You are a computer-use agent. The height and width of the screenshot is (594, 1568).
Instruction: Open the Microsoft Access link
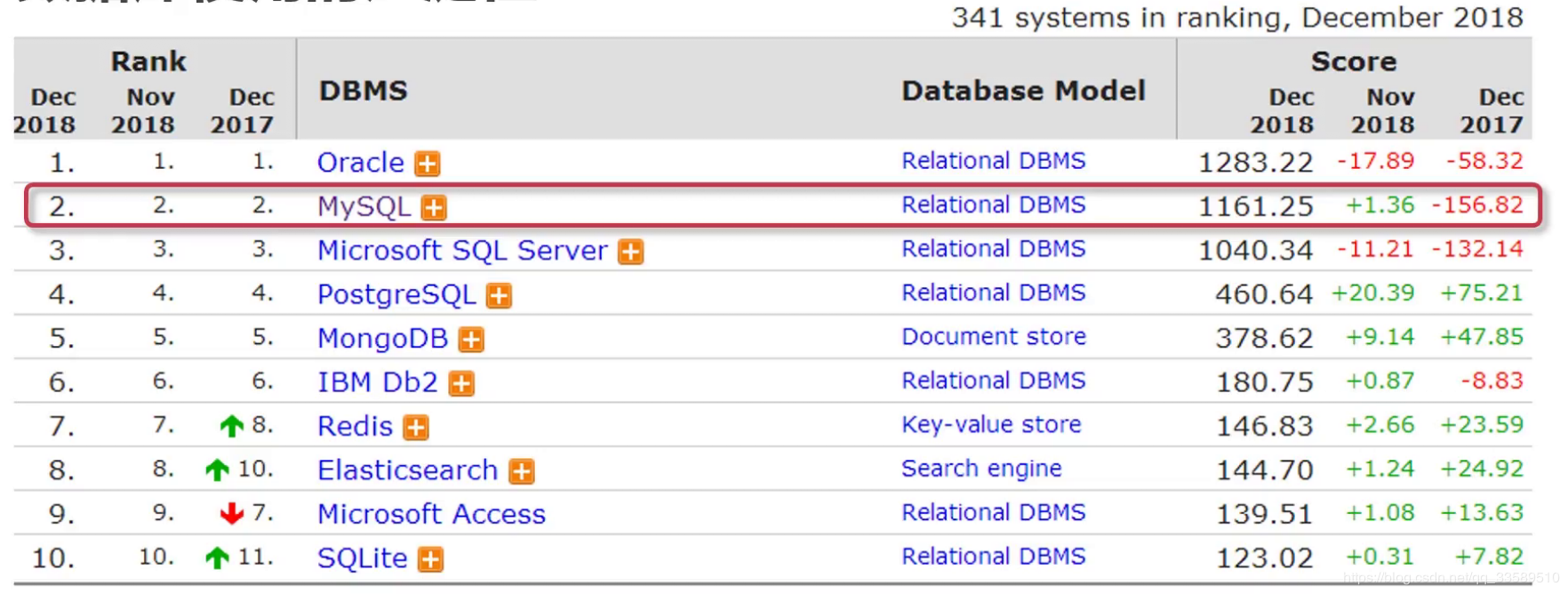point(432,514)
